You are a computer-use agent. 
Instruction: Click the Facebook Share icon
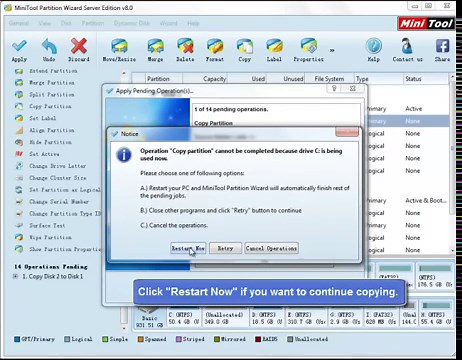[442, 46]
